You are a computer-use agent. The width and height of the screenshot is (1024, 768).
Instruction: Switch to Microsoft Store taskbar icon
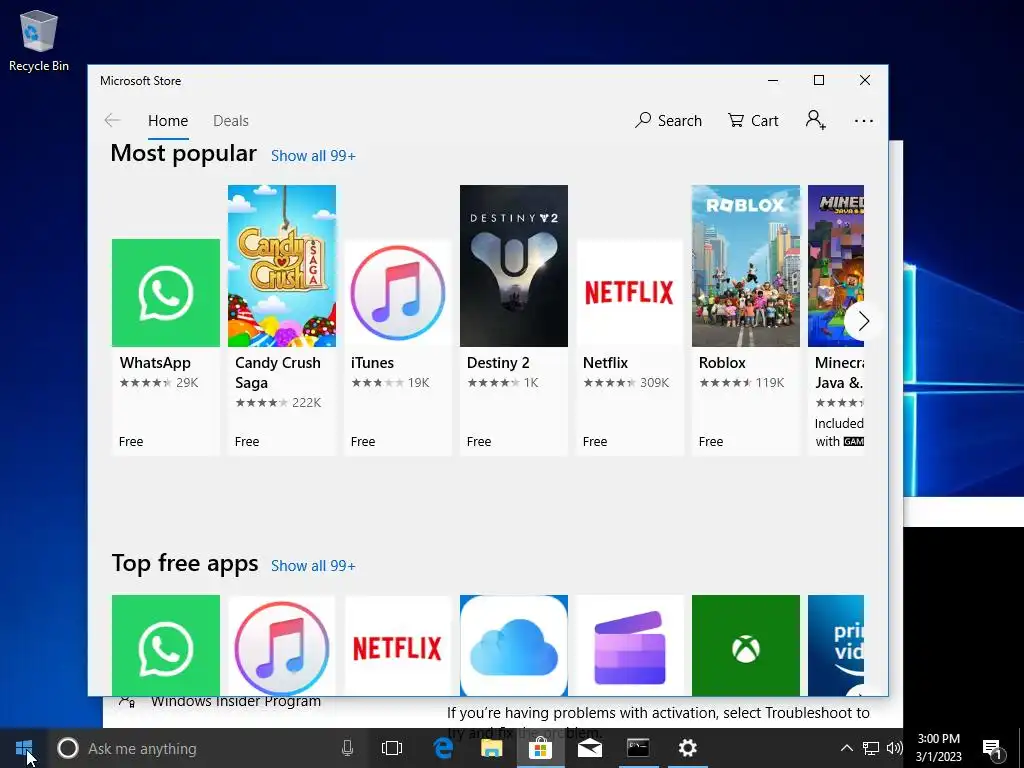click(x=541, y=748)
